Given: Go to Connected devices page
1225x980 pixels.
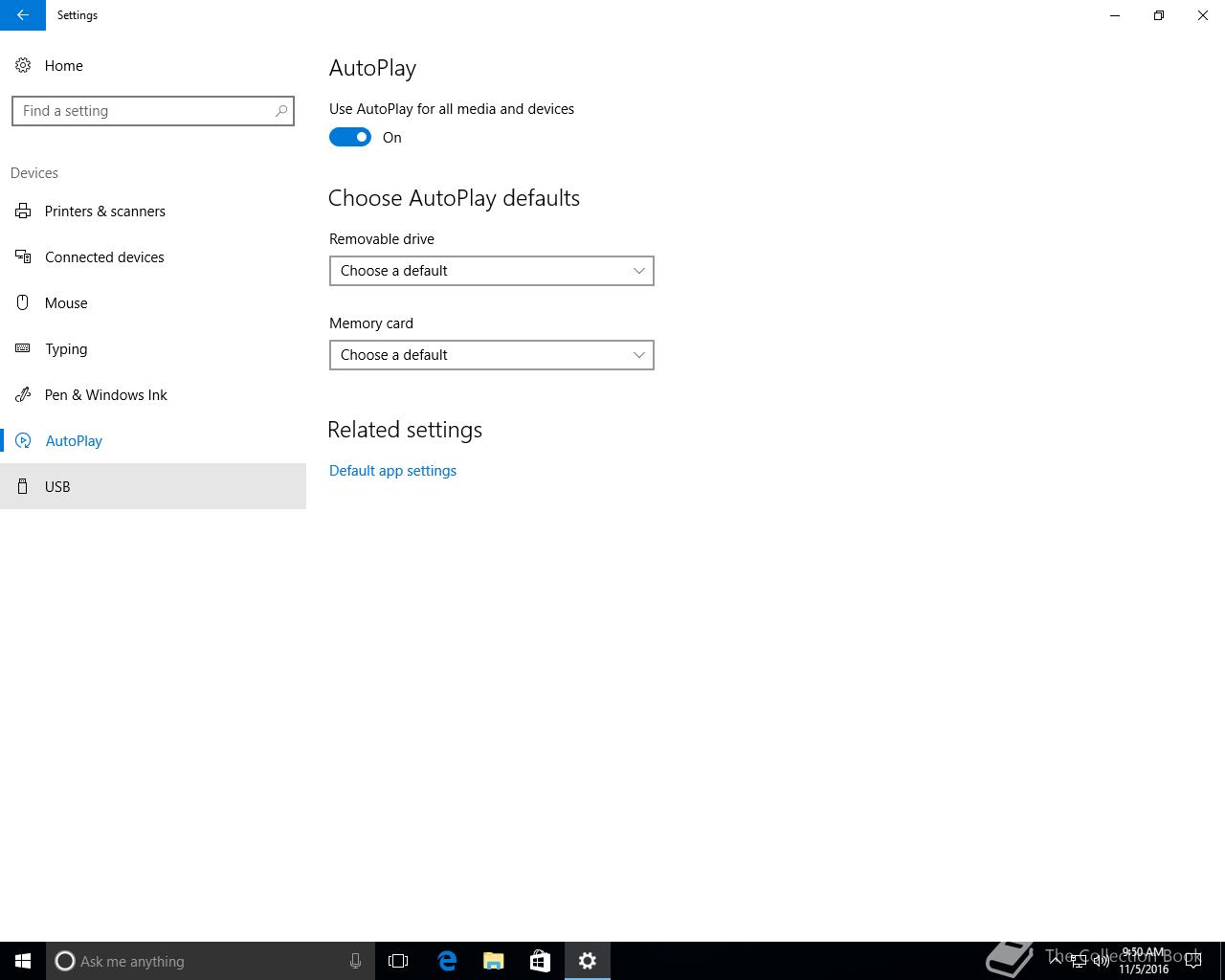Looking at the screenshot, I should point(153,256).
